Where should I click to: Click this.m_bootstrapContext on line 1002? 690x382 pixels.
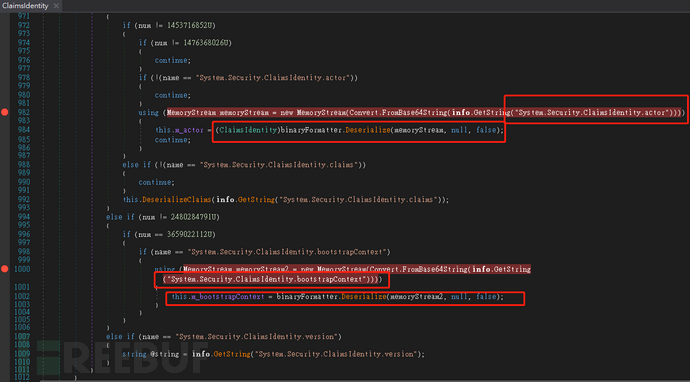tap(218, 297)
